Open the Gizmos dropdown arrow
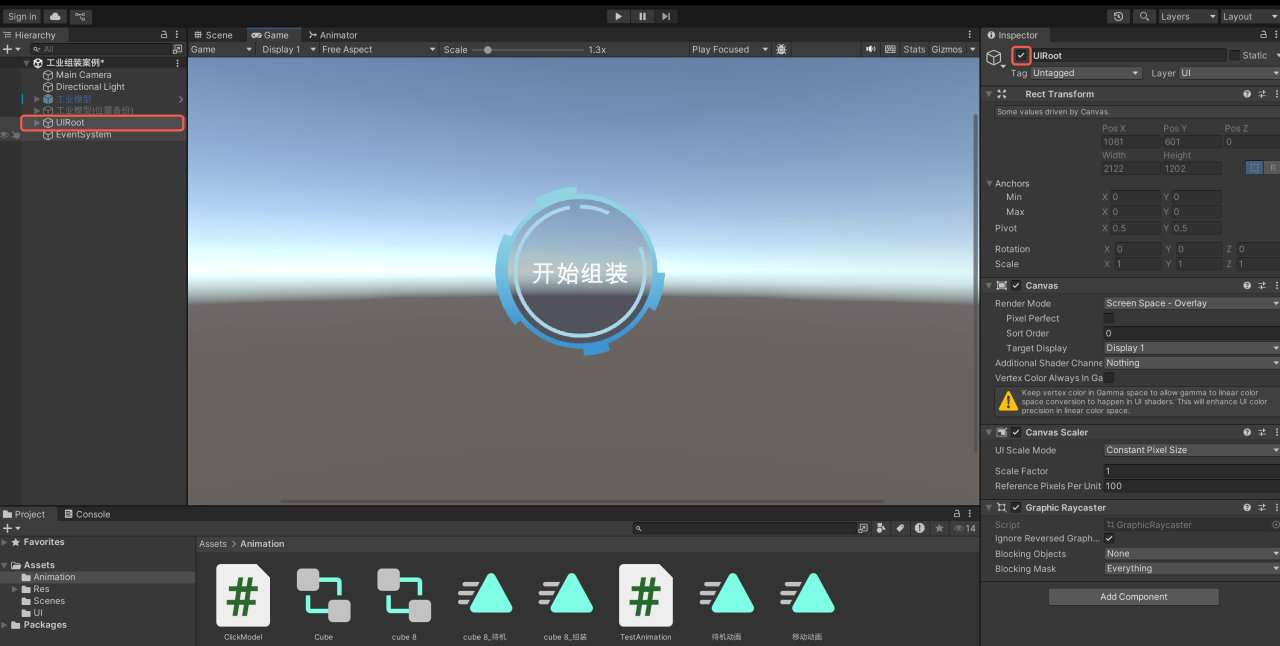This screenshot has height=646, width=1280. (x=971, y=49)
